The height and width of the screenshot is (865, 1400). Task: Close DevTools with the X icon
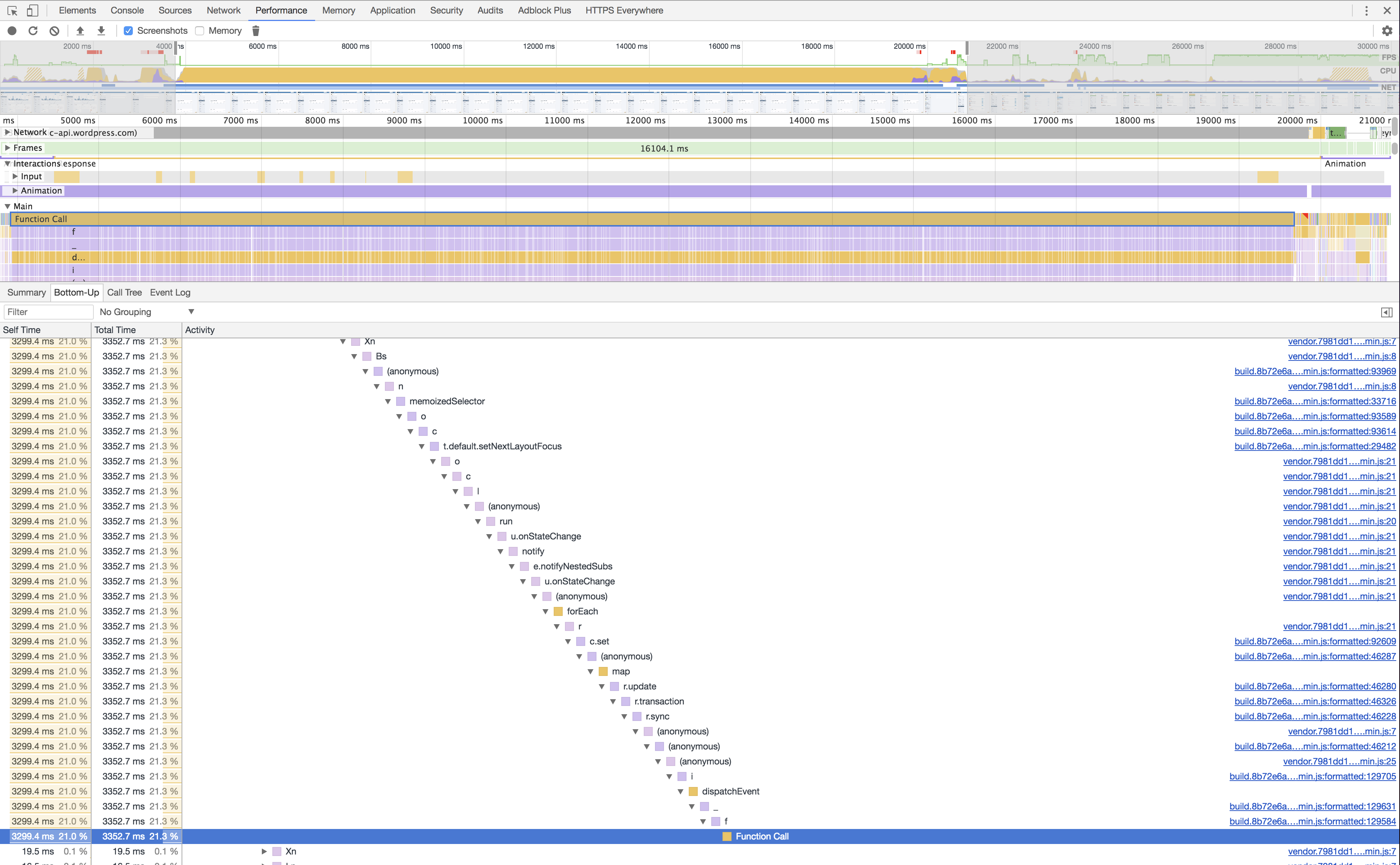[1387, 10]
